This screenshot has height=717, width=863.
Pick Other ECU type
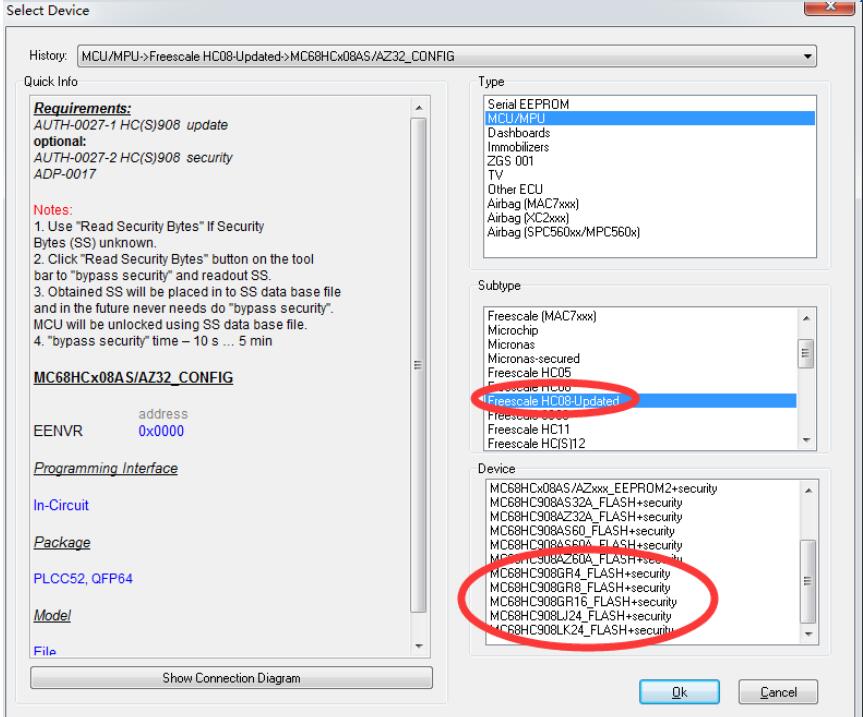click(649, 189)
